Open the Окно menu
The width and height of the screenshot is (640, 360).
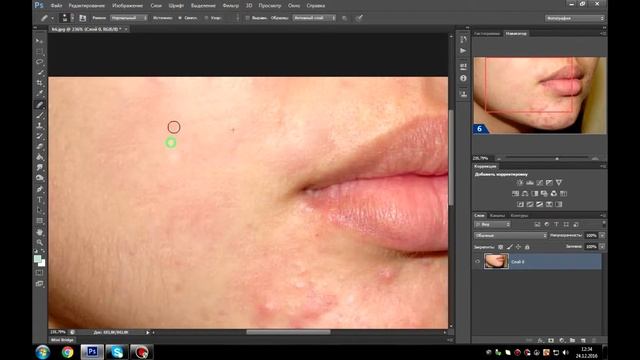[x=294, y=6]
